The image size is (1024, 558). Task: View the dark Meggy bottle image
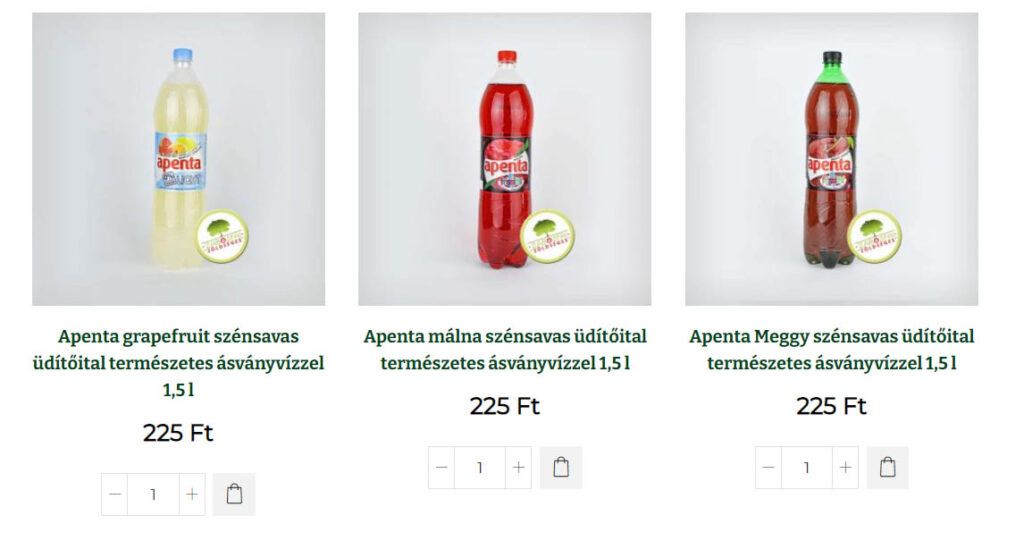(x=831, y=159)
